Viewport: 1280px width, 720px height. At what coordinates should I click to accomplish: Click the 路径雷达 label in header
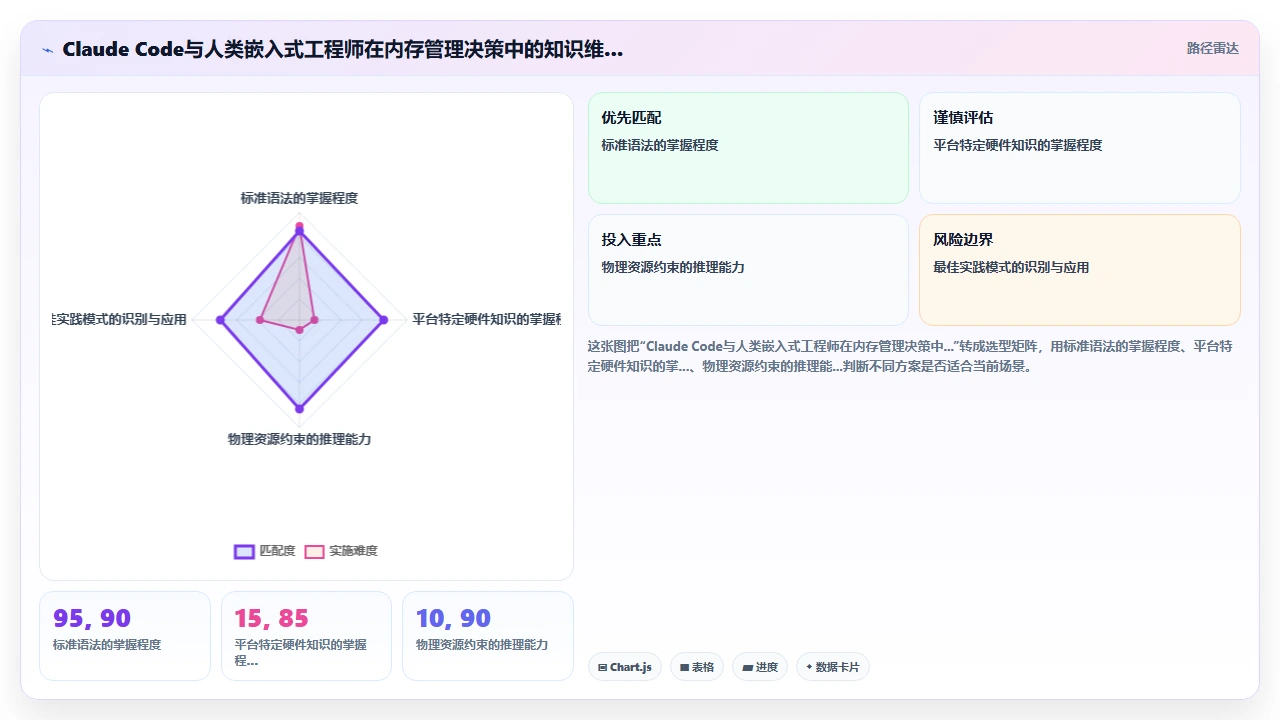coord(1212,48)
